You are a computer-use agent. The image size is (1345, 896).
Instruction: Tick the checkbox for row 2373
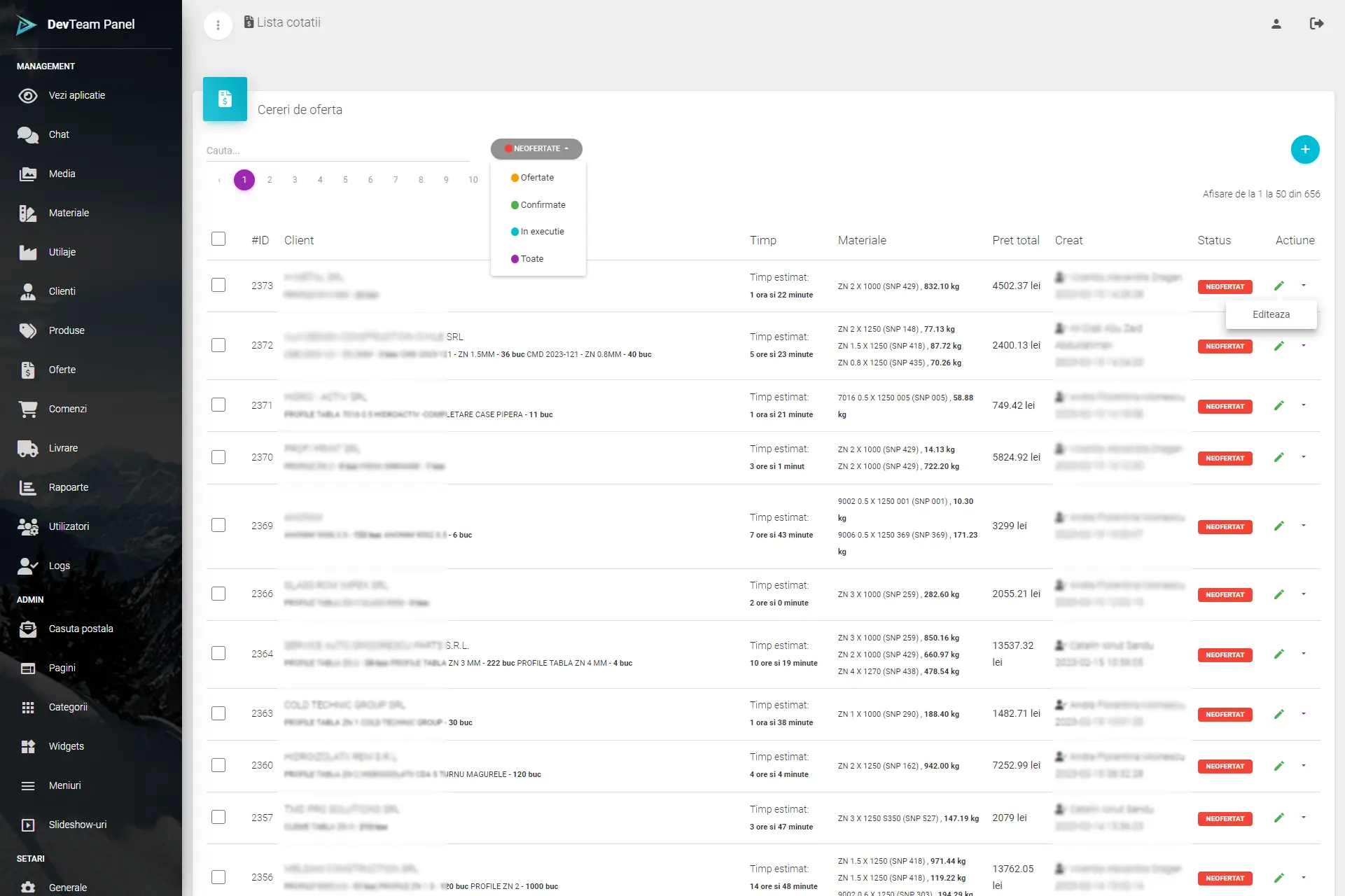point(218,285)
